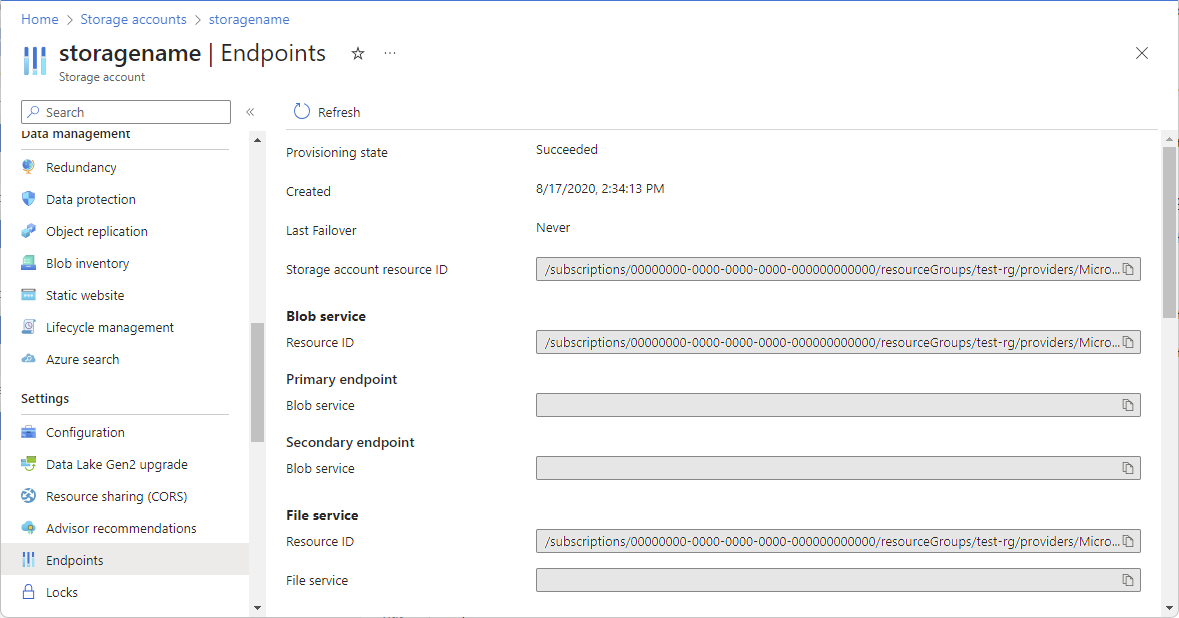Screen dimensions: 1179x618
Task: Click the Redundancy globe icon
Action: [28, 167]
